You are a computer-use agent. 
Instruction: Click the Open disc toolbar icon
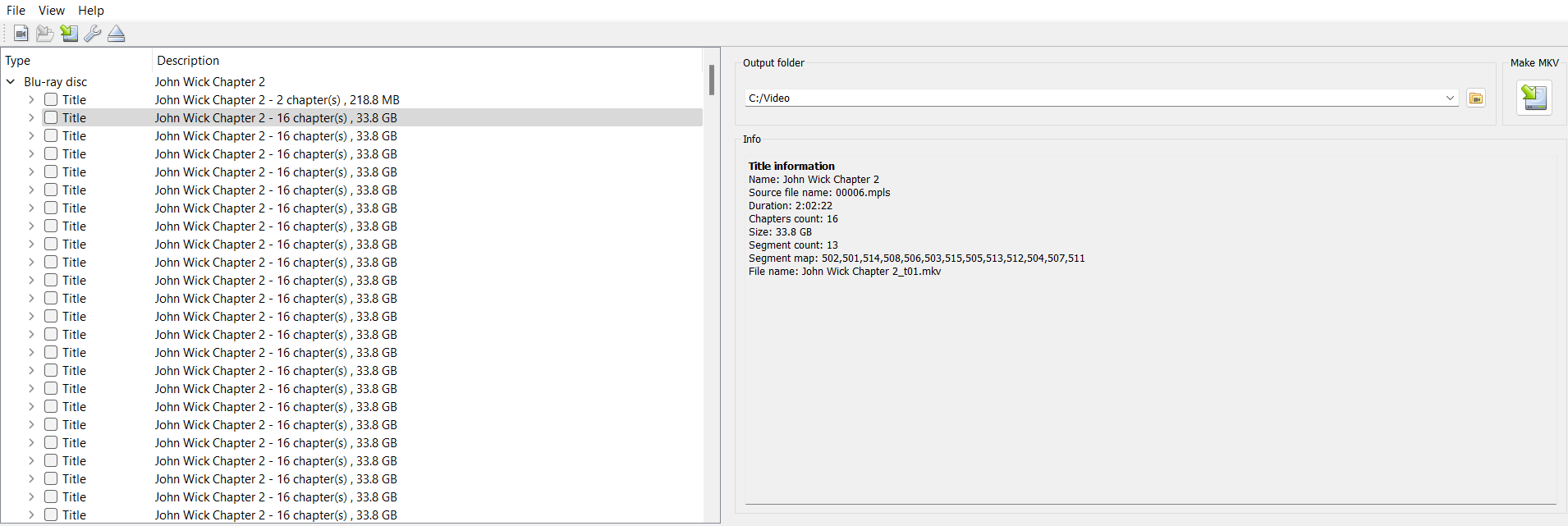[x=44, y=34]
